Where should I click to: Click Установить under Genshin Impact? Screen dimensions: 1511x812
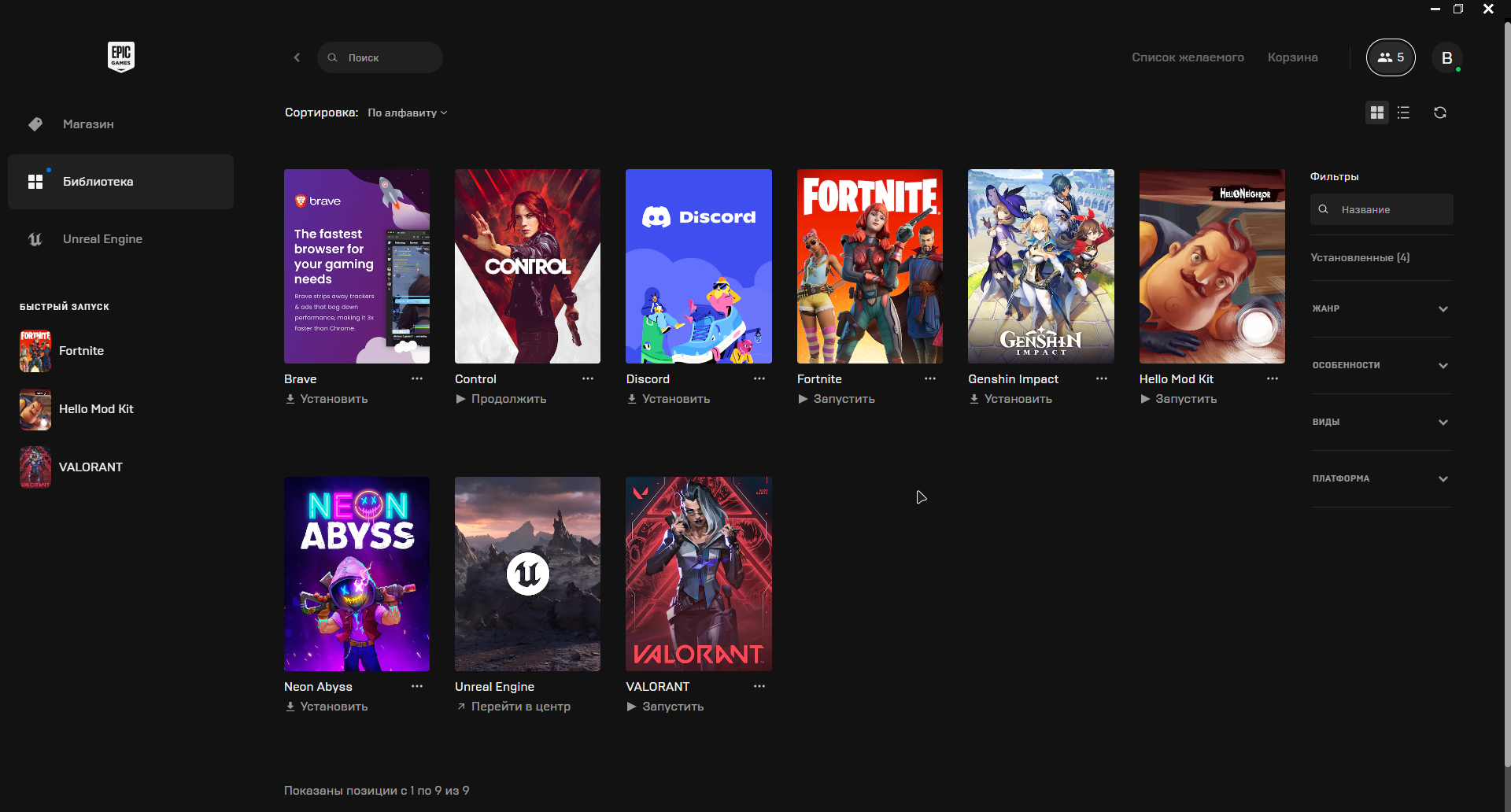[x=1010, y=399]
